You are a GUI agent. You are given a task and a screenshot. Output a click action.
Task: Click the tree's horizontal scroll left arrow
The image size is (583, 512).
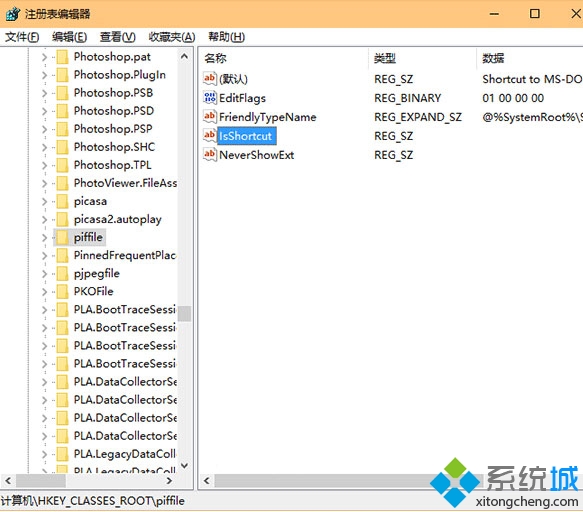[8, 480]
